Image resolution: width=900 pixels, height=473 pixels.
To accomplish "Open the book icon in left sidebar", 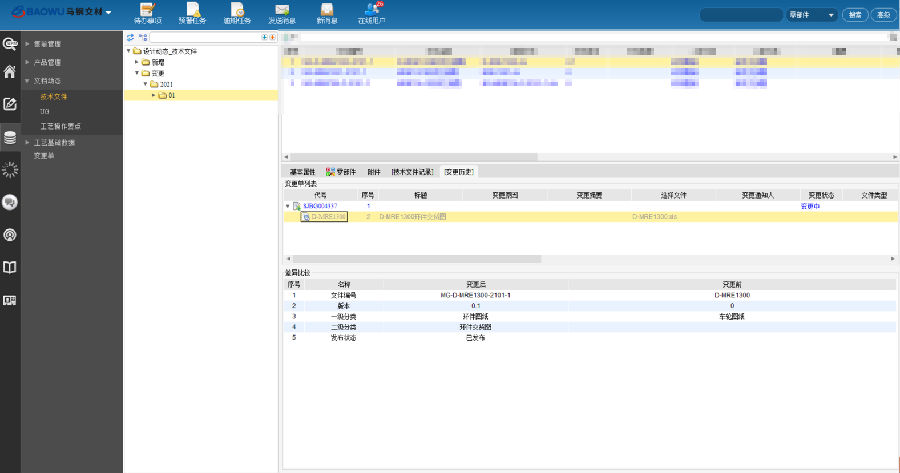I will 10,267.
